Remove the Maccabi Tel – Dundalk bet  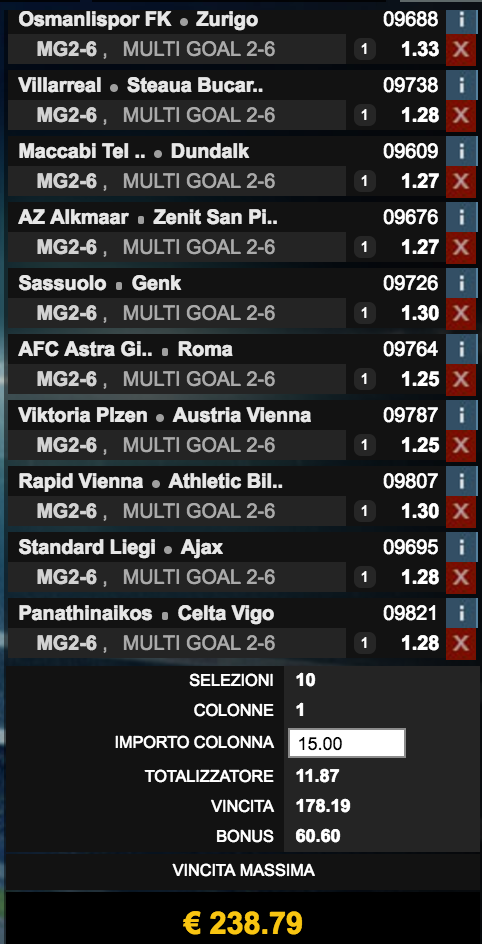pyautogui.click(x=462, y=182)
